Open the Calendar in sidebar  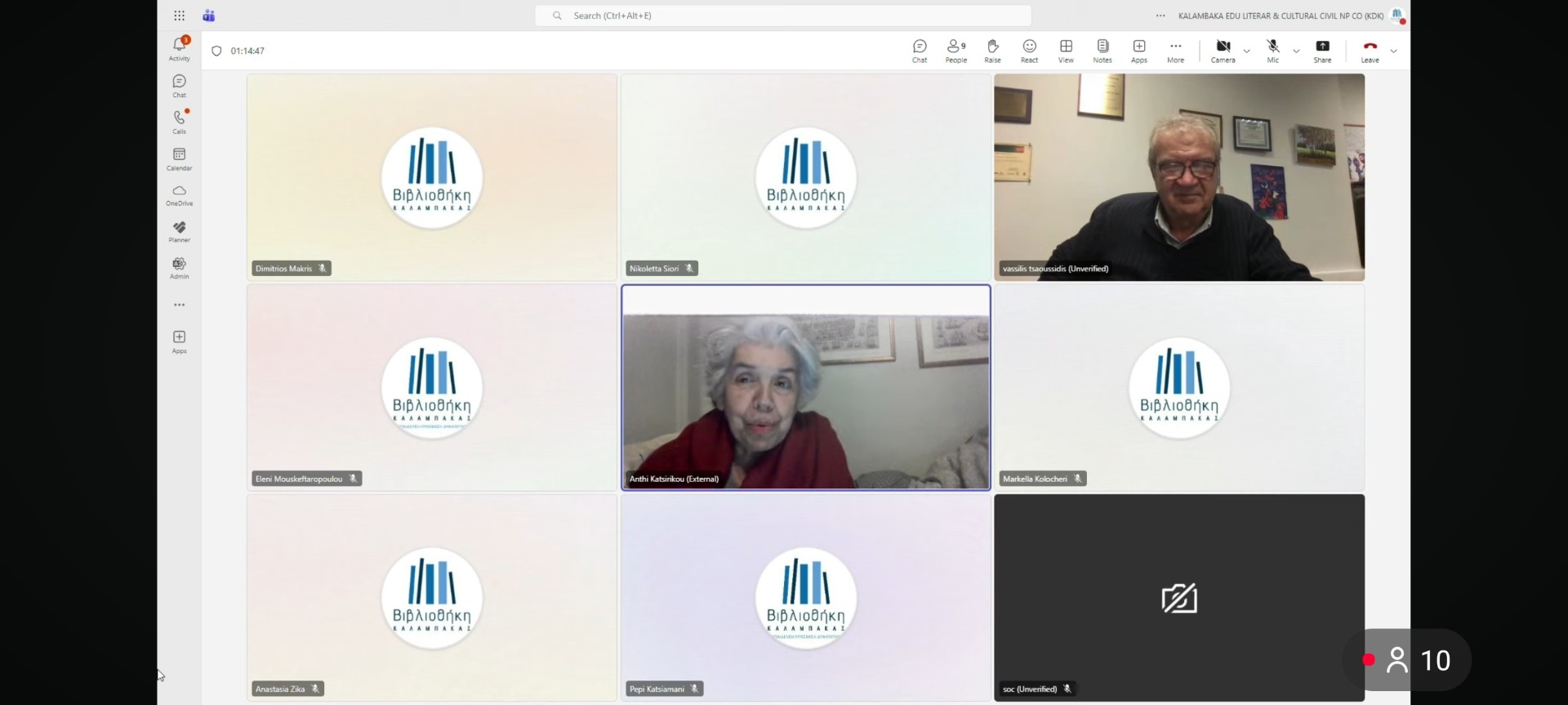coord(179,158)
